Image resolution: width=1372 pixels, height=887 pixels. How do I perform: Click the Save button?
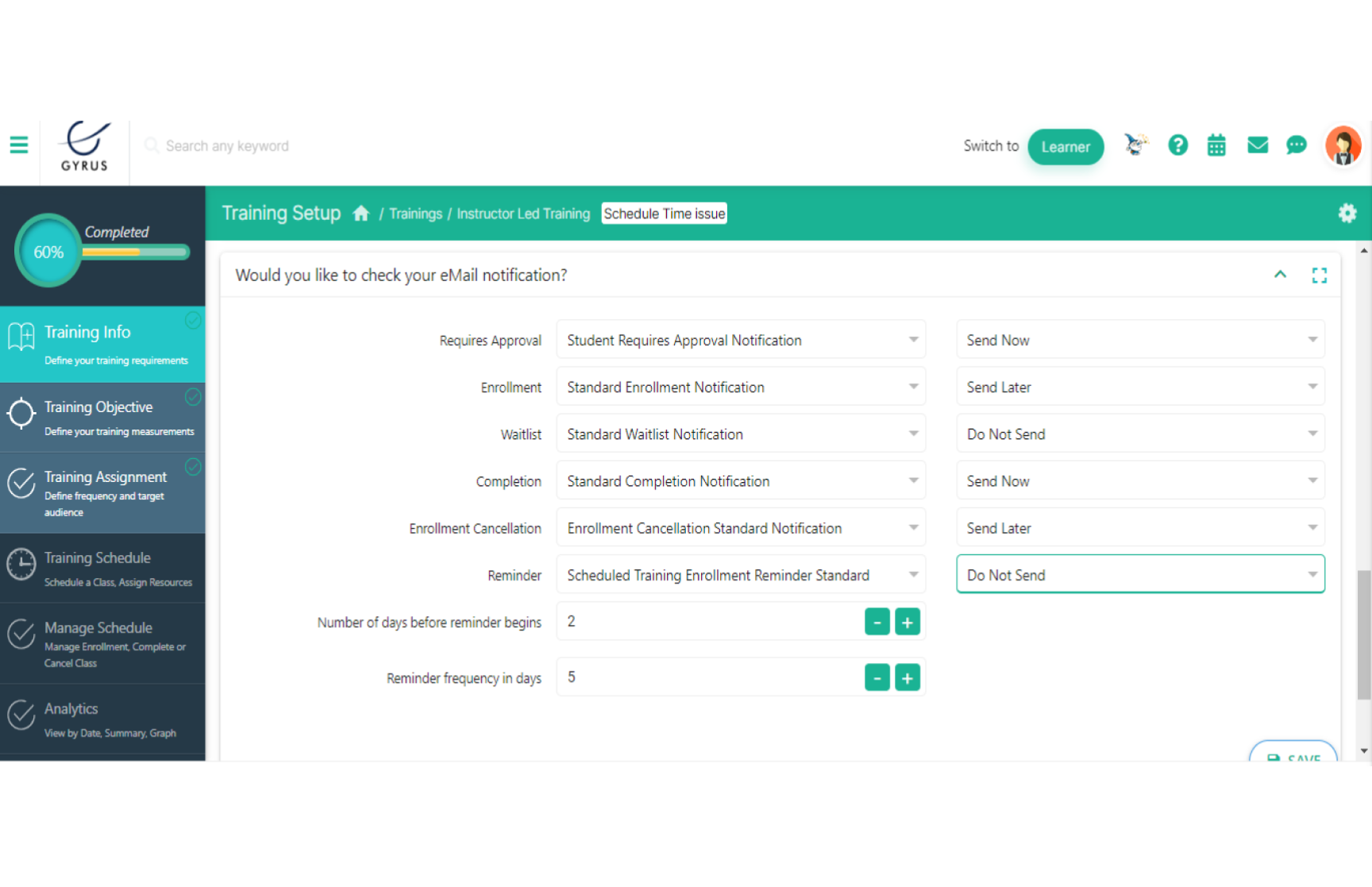pyautogui.click(x=1293, y=752)
